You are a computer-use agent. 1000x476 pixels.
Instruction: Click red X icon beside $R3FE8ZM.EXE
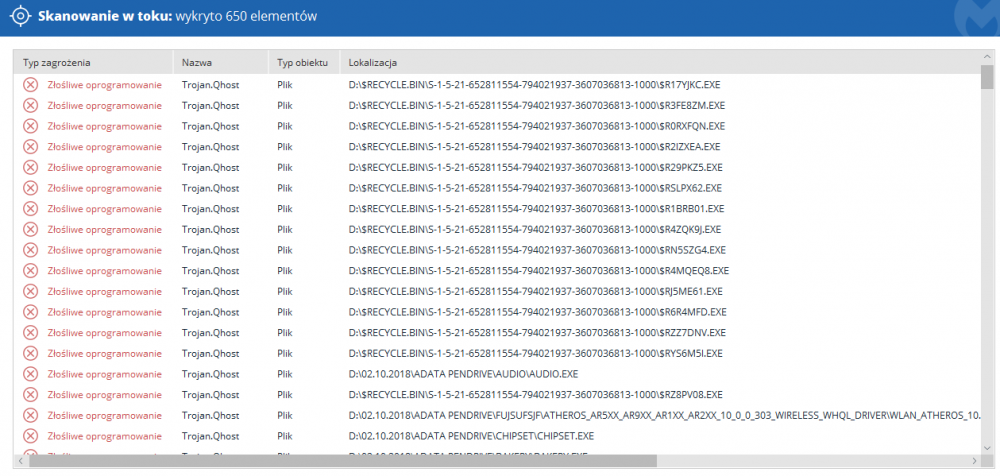30,105
